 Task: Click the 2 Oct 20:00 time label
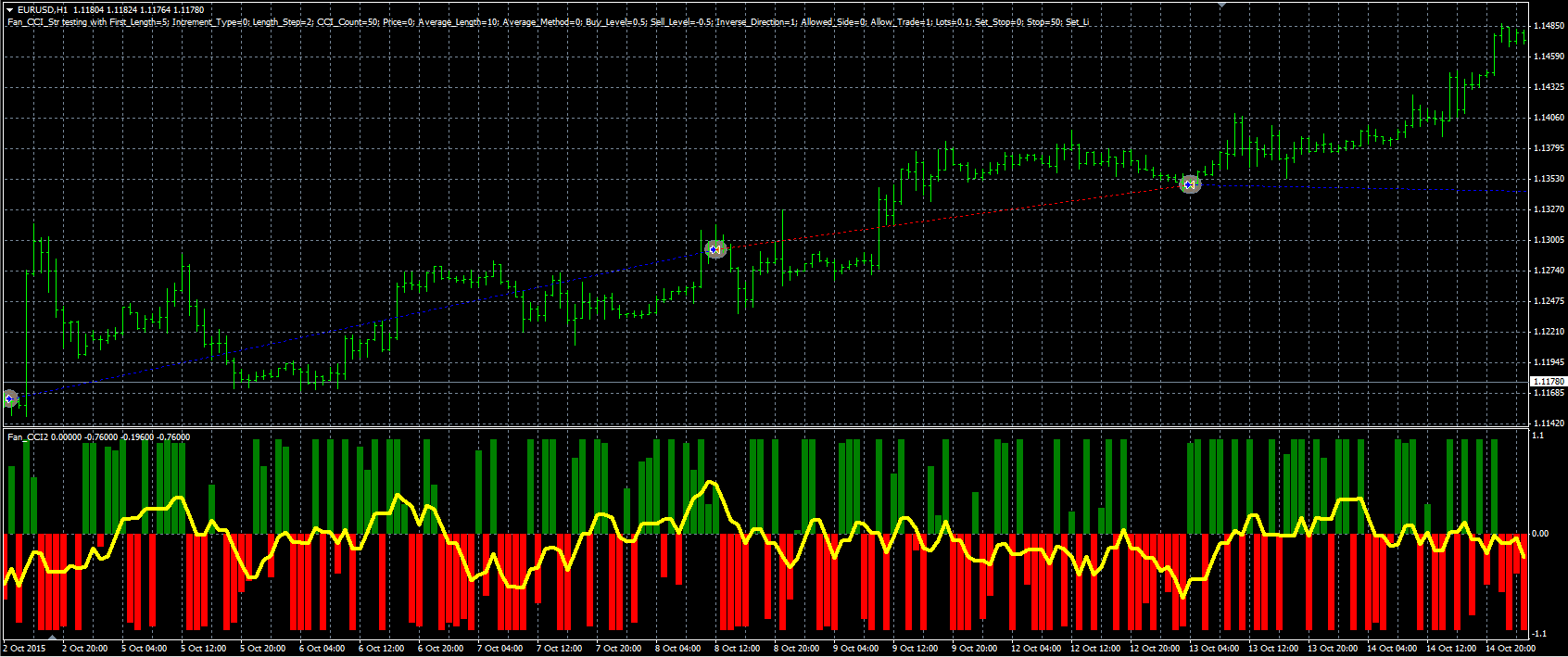[x=85, y=649]
